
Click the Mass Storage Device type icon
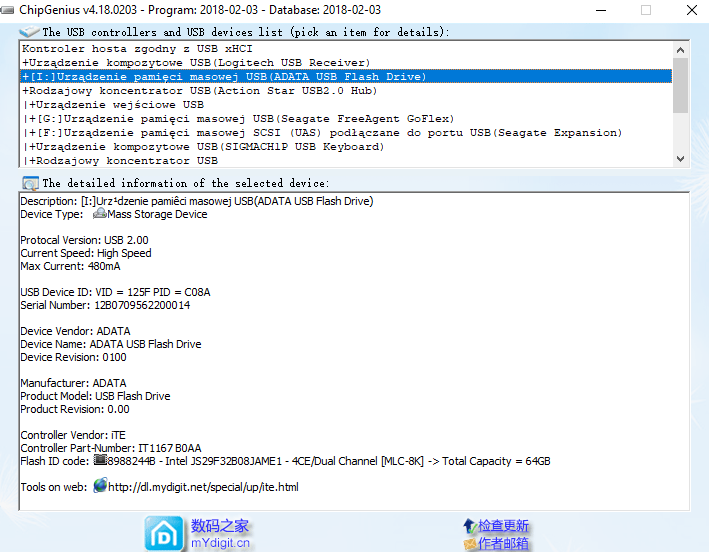[x=99, y=213]
